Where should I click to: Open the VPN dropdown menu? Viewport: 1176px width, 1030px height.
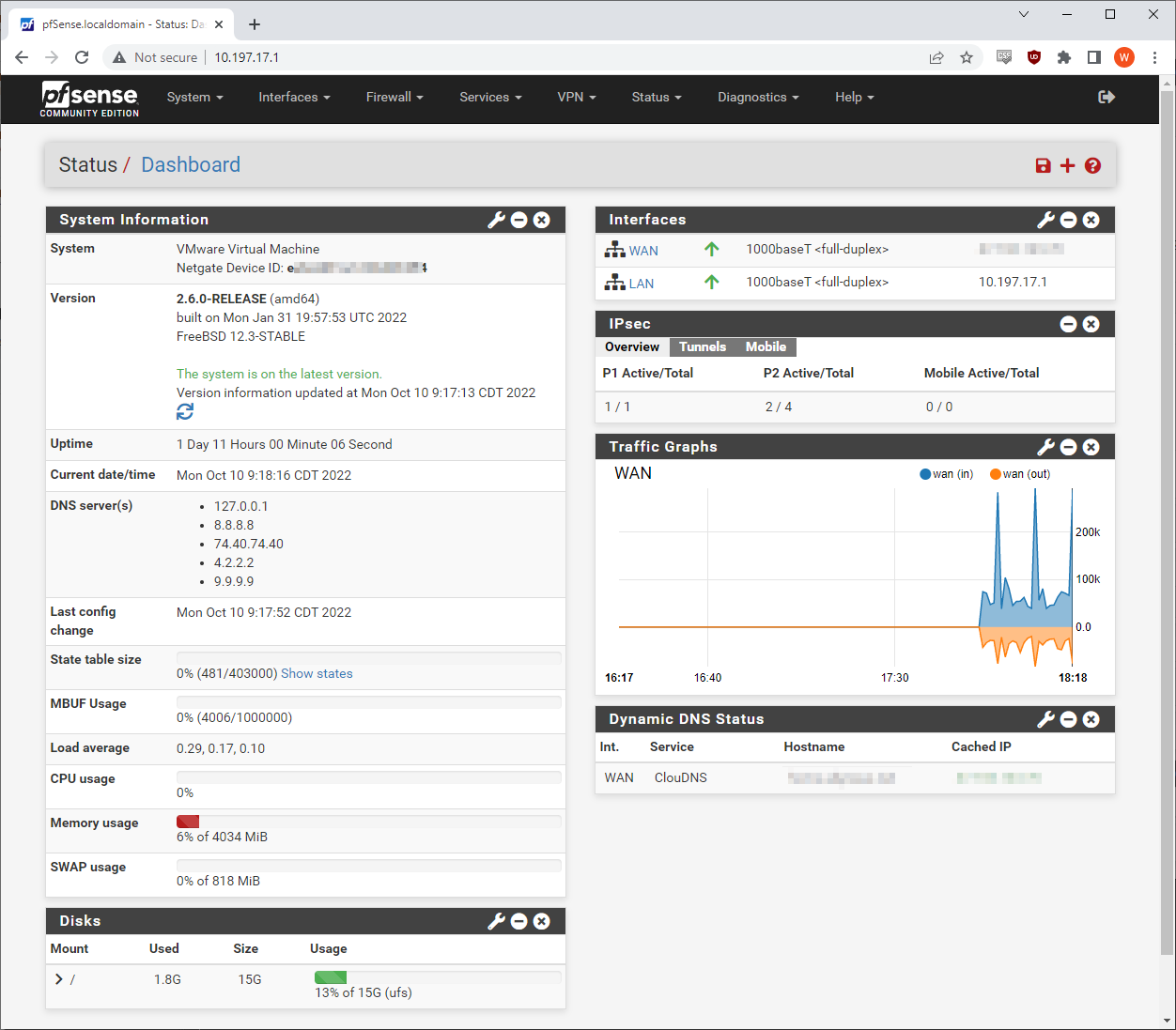click(x=577, y=97)
